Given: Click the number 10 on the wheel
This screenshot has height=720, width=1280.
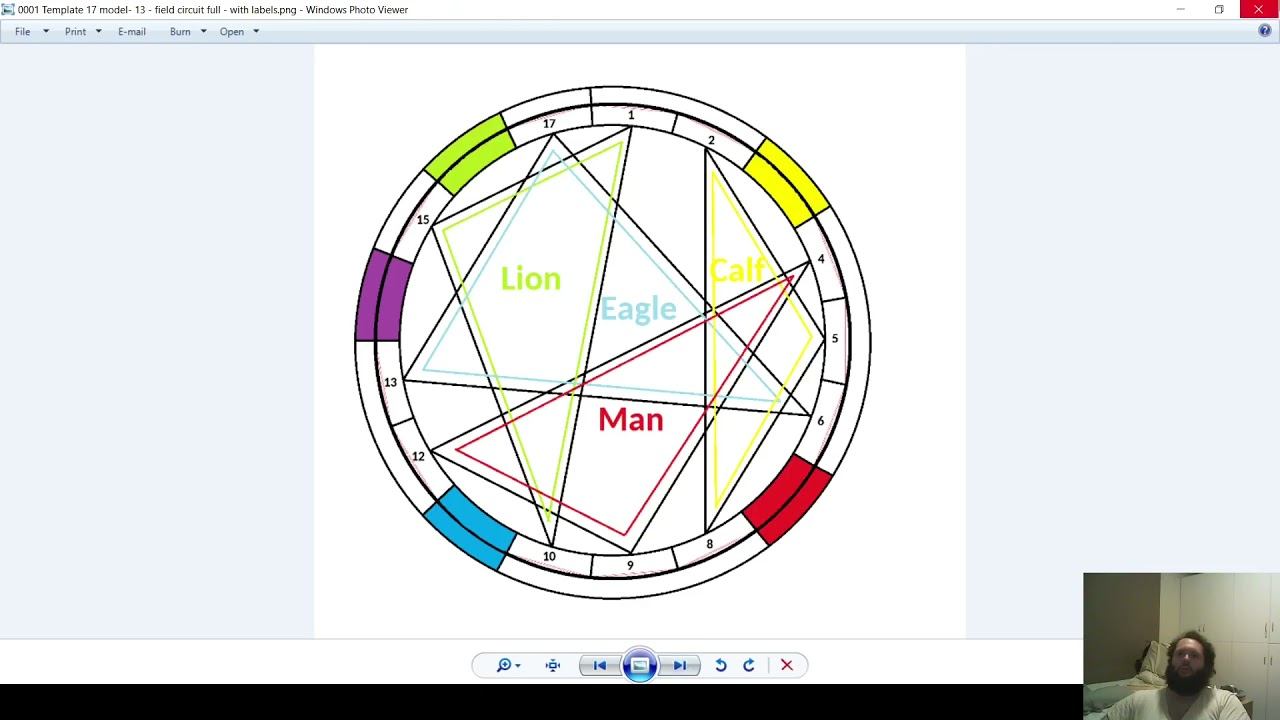Looking at the screenshot, I should (x=549, y=557).
